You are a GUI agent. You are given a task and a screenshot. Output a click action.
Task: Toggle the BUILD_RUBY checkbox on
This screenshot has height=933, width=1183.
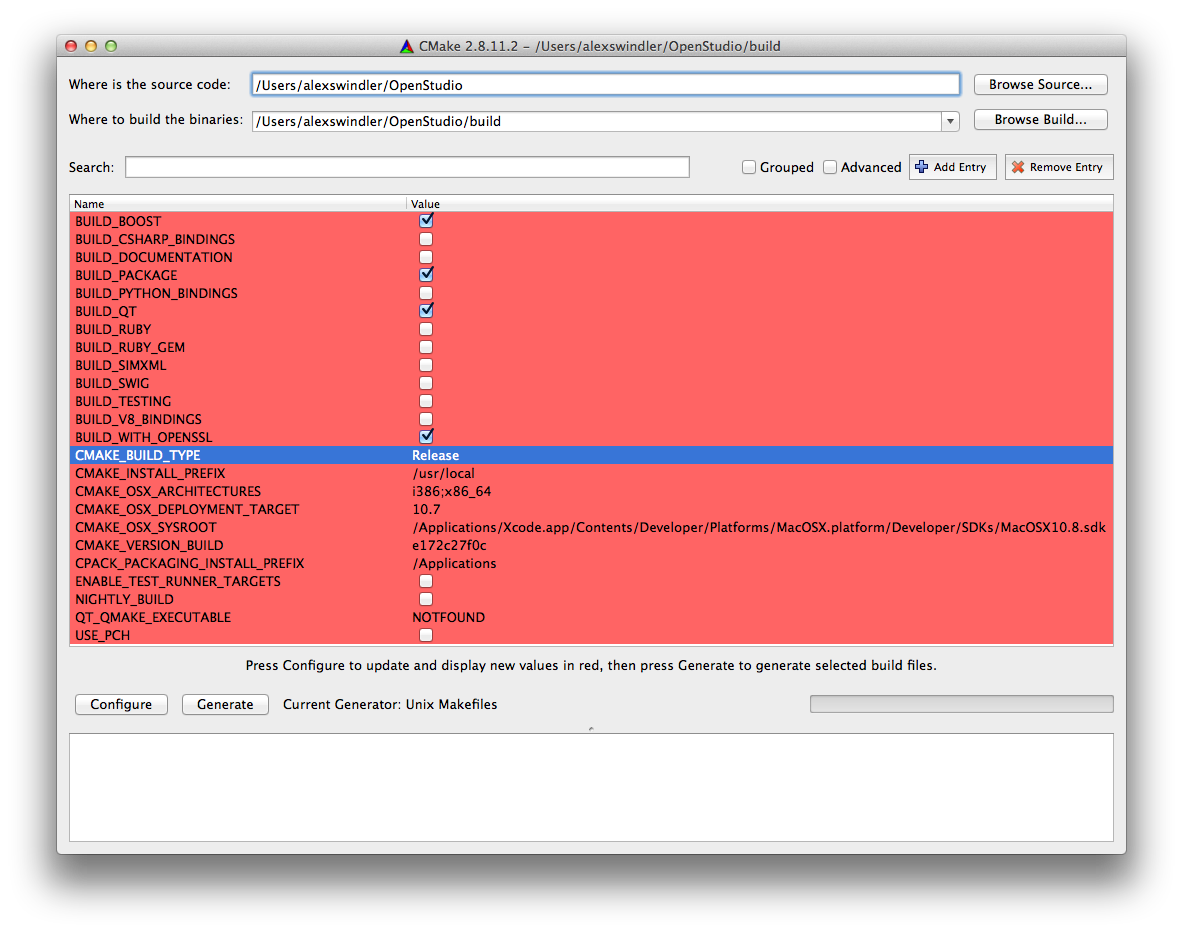pyautogui.click(x=426, y=329)
